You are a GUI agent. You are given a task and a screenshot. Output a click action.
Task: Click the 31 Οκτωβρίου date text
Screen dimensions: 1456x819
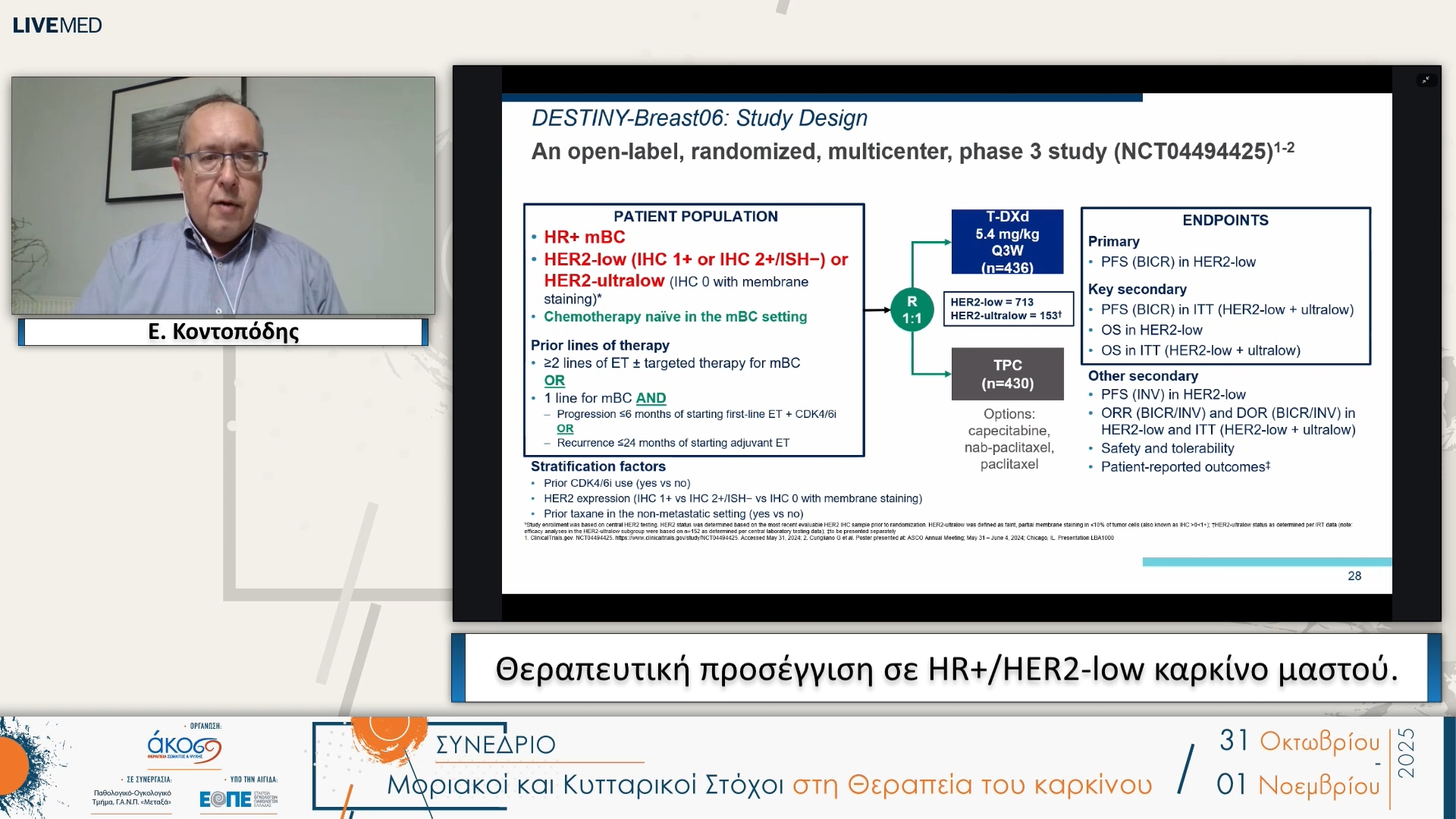pos(1299,741)
